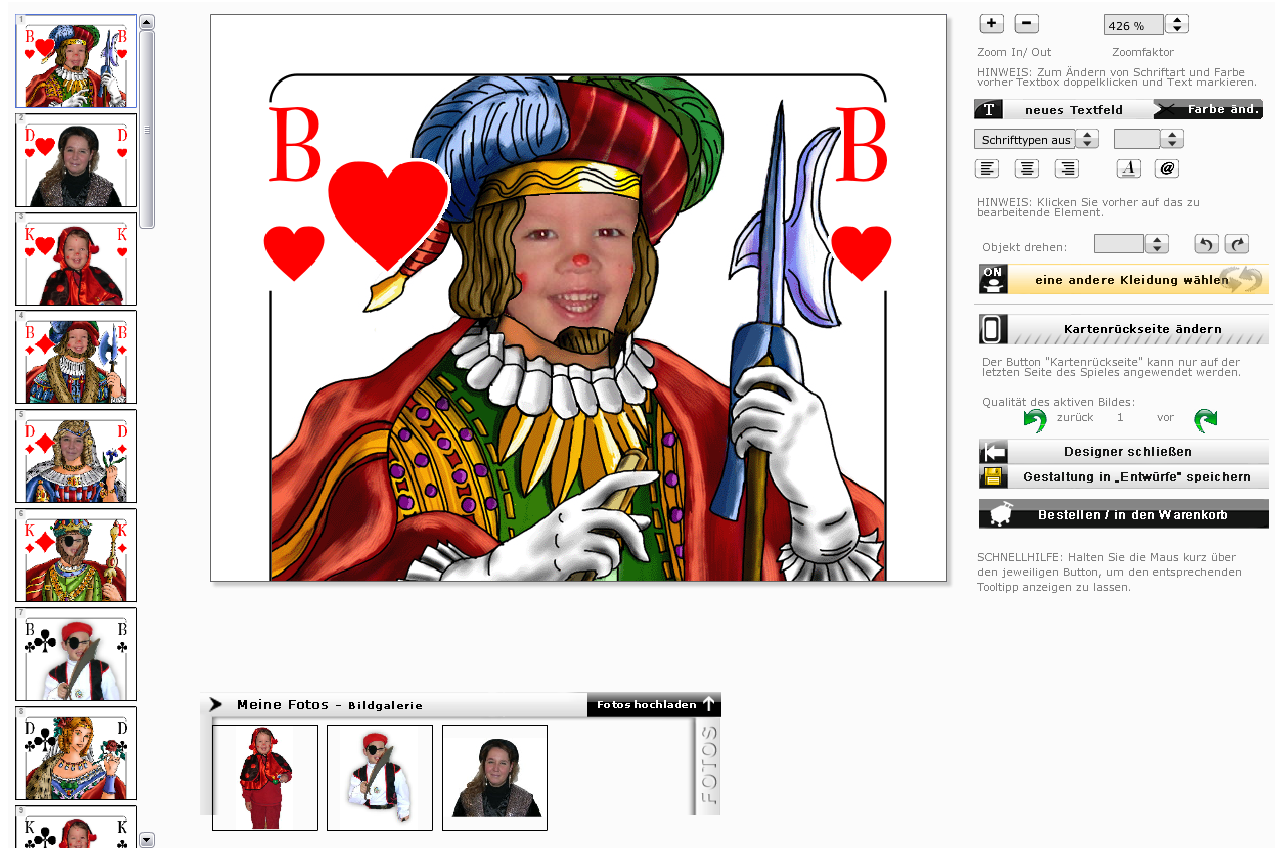The image size is (1280, 848).
Task: Select card thumbnail 9, king of clubs
Action: (76, 827)
